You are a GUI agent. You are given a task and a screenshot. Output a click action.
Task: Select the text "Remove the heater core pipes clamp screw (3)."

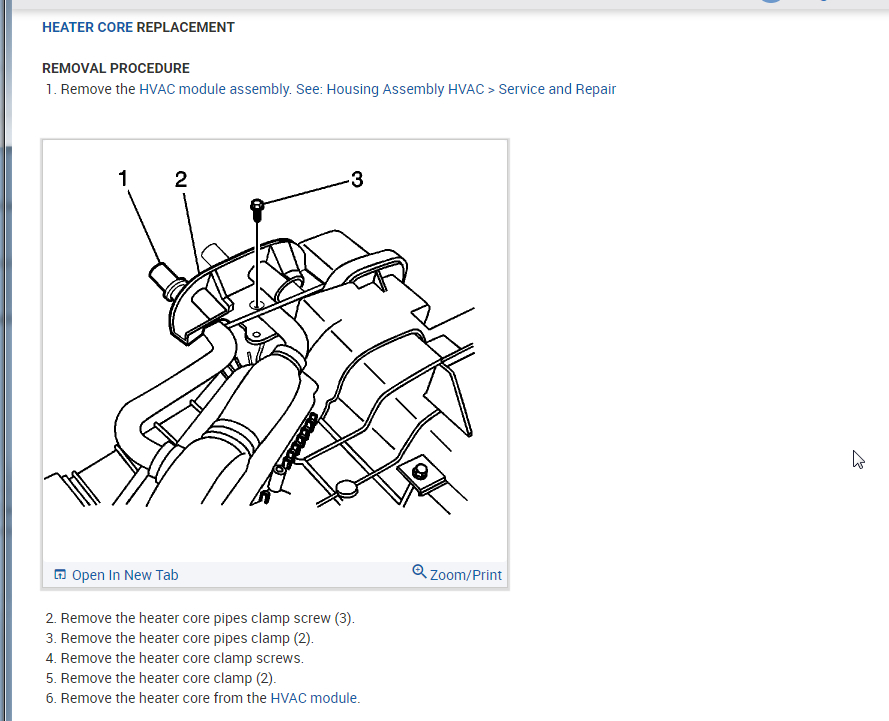pos(208,618)
